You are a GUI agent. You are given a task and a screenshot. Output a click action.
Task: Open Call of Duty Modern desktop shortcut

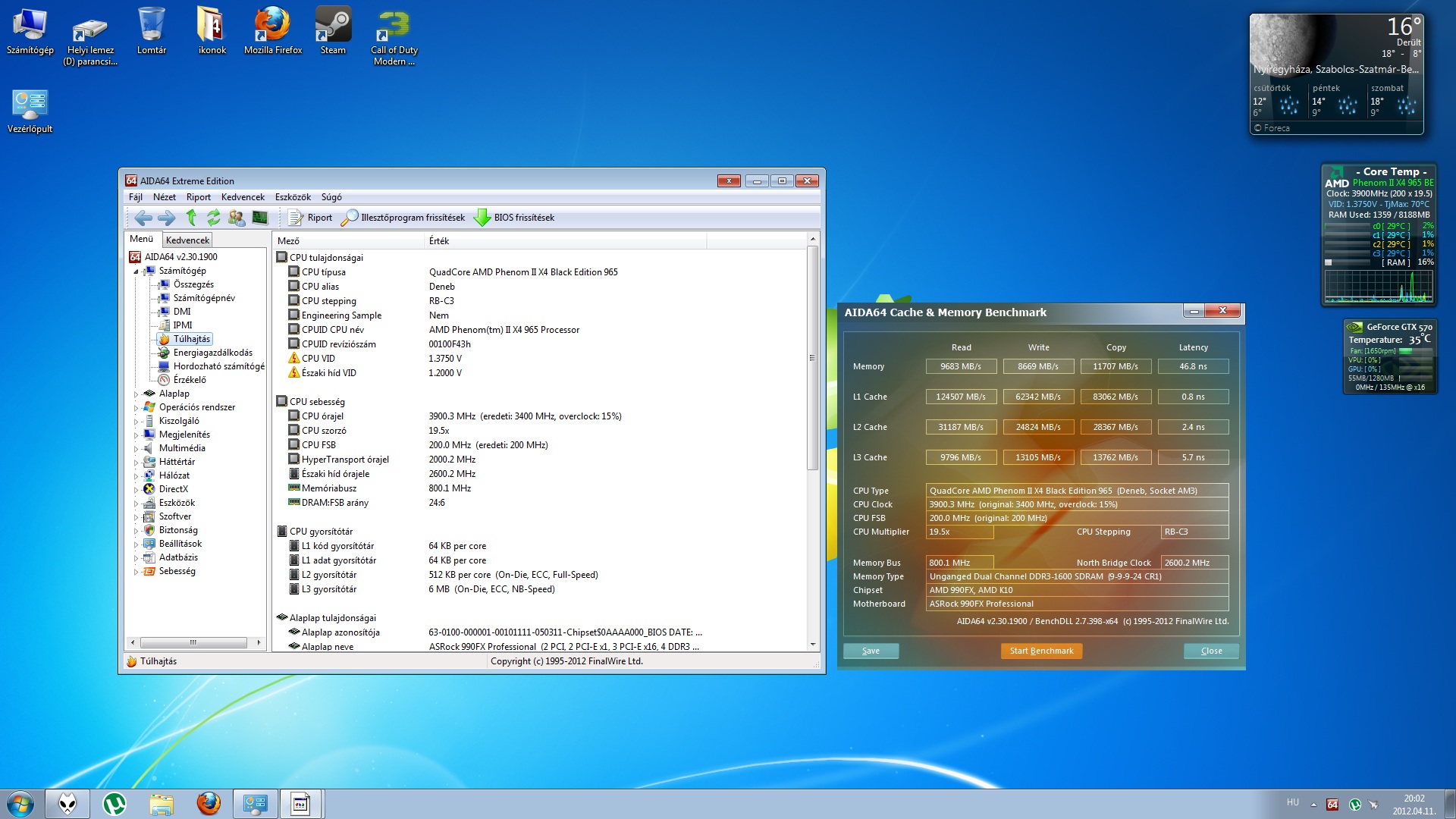click(x=394, y=38)
